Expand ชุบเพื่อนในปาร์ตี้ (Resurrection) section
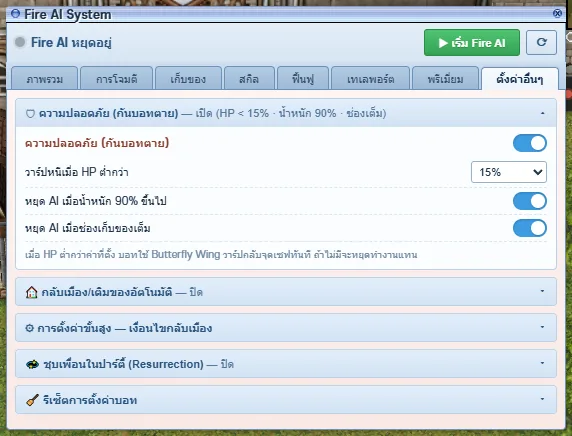 [286, 364]
